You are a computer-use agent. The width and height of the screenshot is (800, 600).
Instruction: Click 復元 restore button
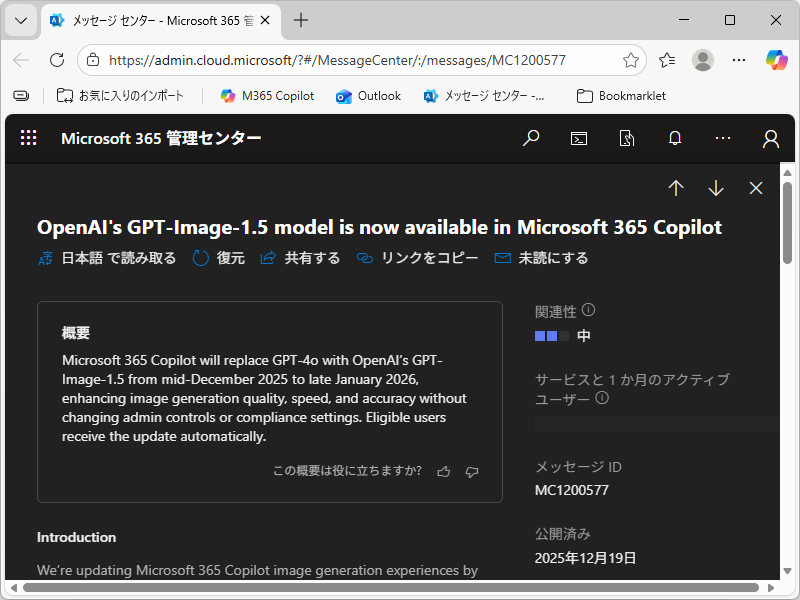pyautogui.click(x=218, y=258)
